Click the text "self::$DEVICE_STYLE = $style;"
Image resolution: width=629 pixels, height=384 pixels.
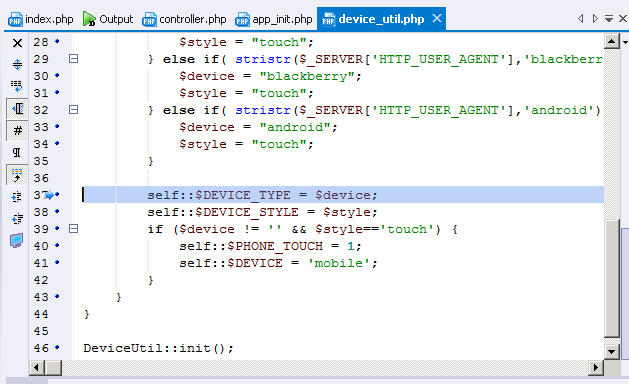[x=262, y=212]
